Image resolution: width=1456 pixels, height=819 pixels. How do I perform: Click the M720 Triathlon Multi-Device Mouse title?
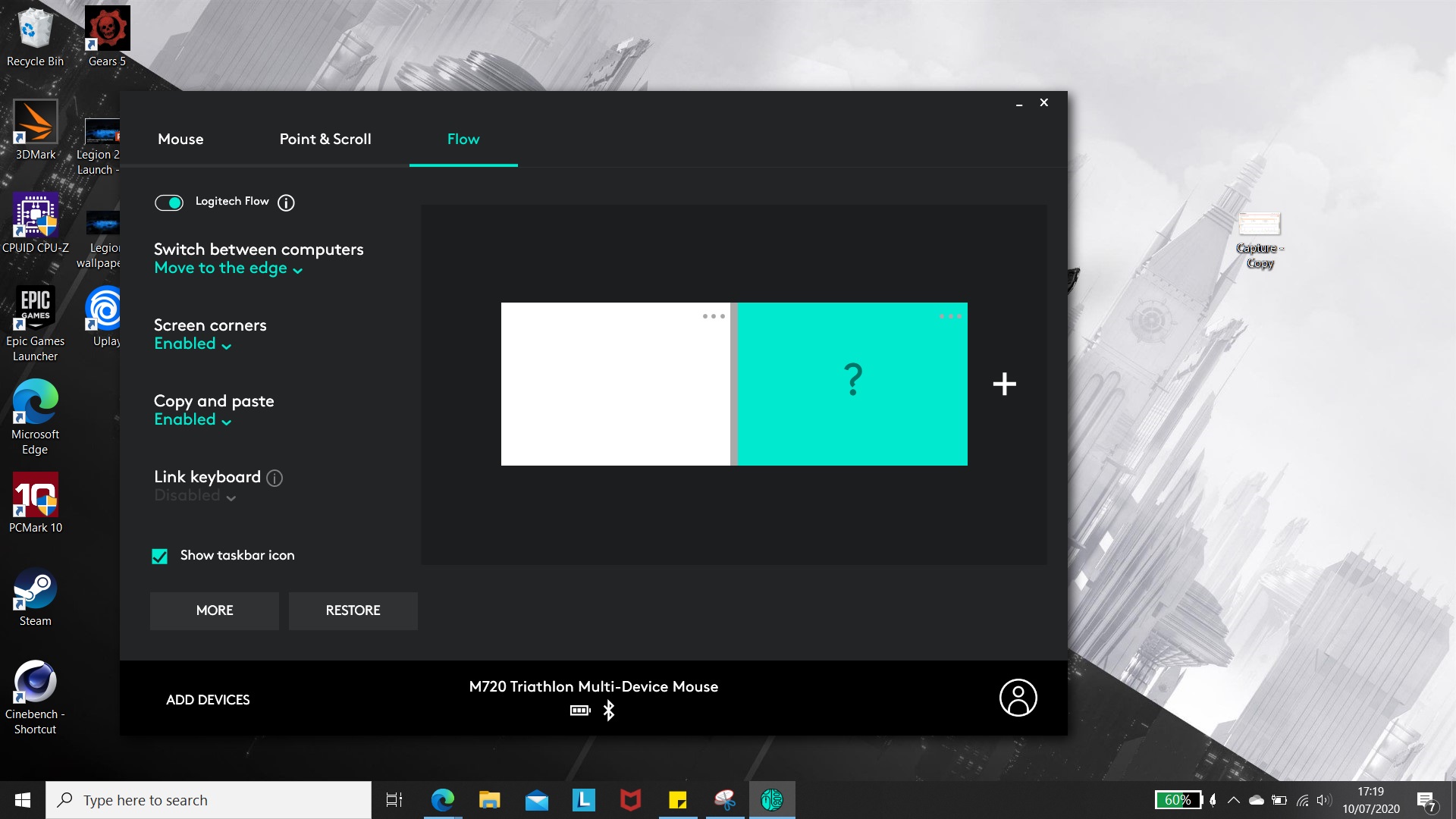point(594,686)
